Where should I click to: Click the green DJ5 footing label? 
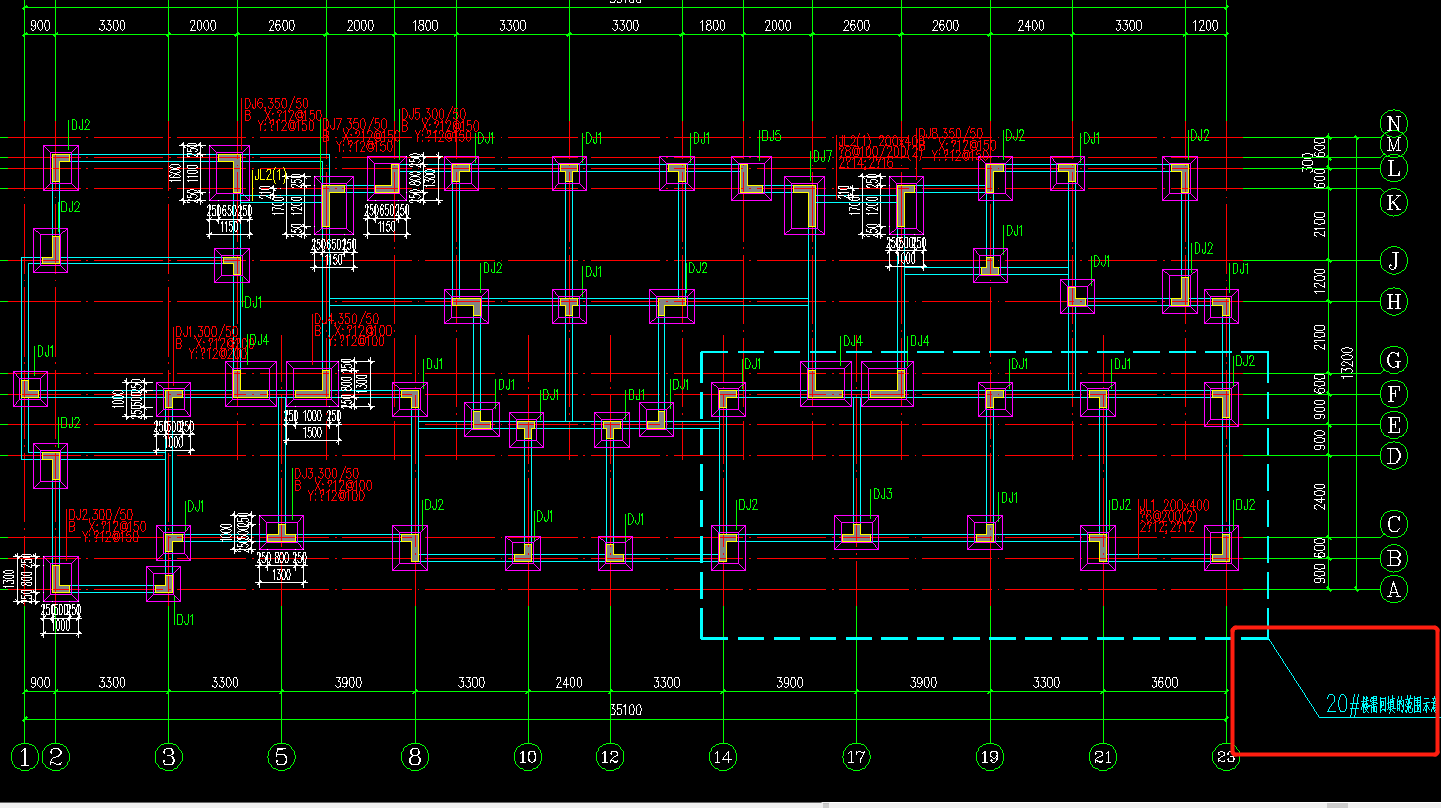[x=772, y=136]
